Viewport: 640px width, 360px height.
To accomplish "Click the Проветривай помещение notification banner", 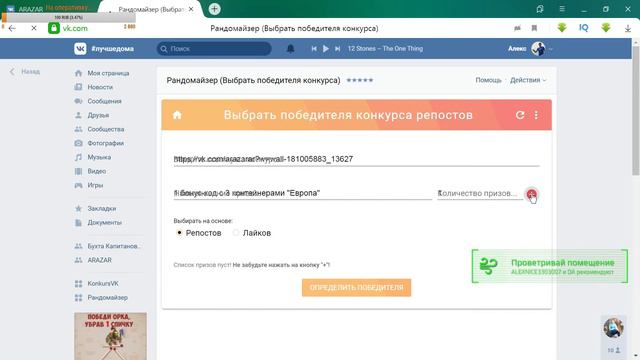I will (550, 266).
